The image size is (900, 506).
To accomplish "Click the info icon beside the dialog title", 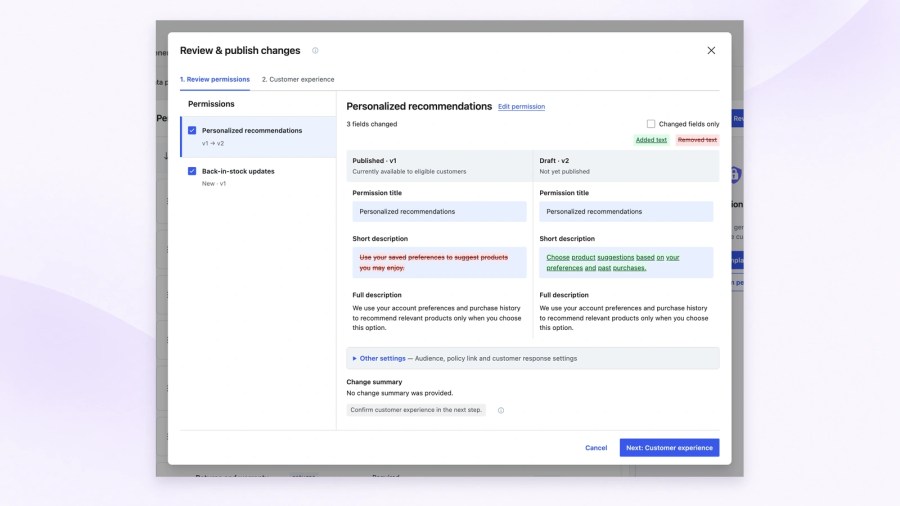I will coord(315,50).
